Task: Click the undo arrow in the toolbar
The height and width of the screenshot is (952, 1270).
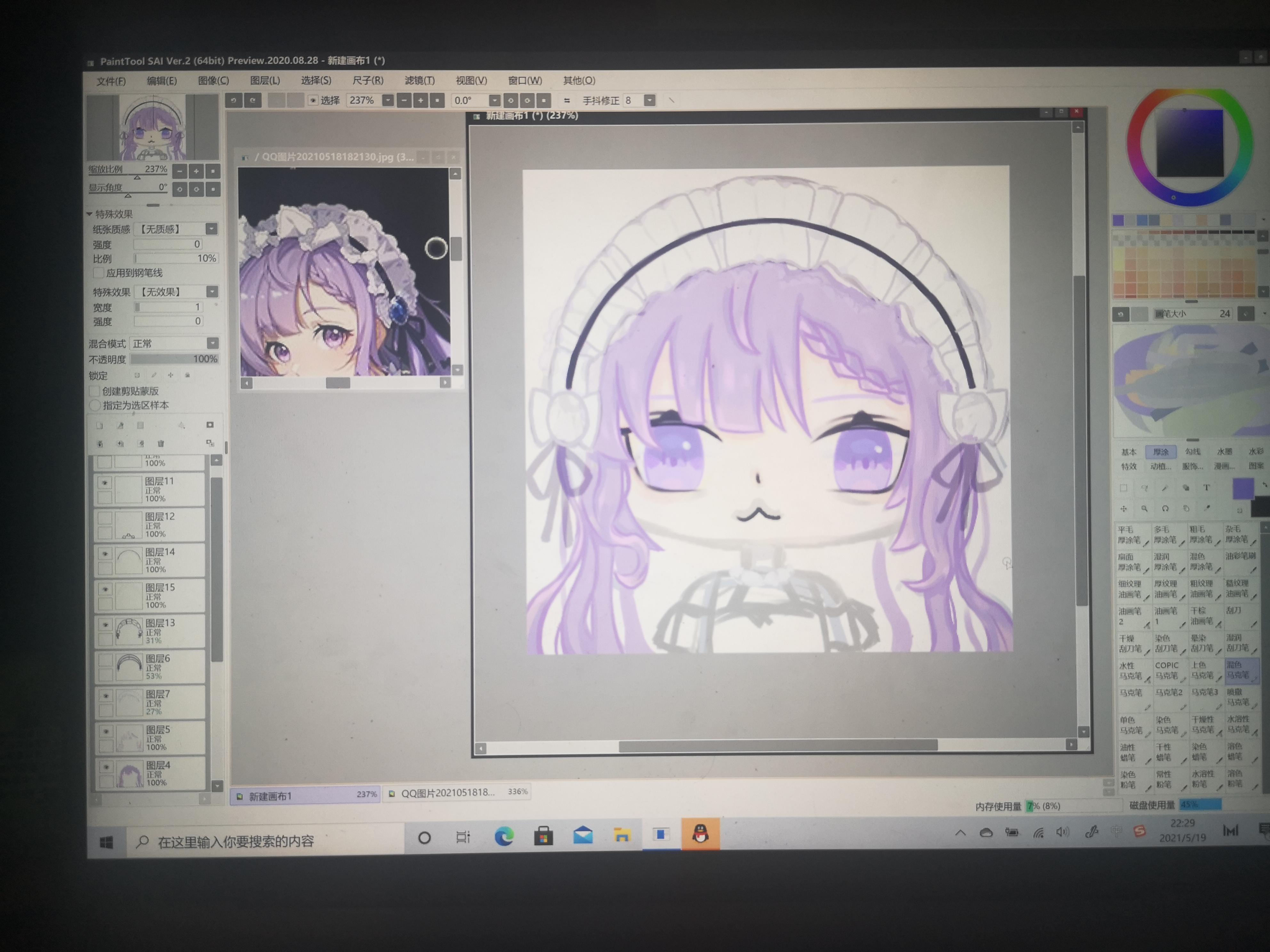Action: (x=233, y=100)
